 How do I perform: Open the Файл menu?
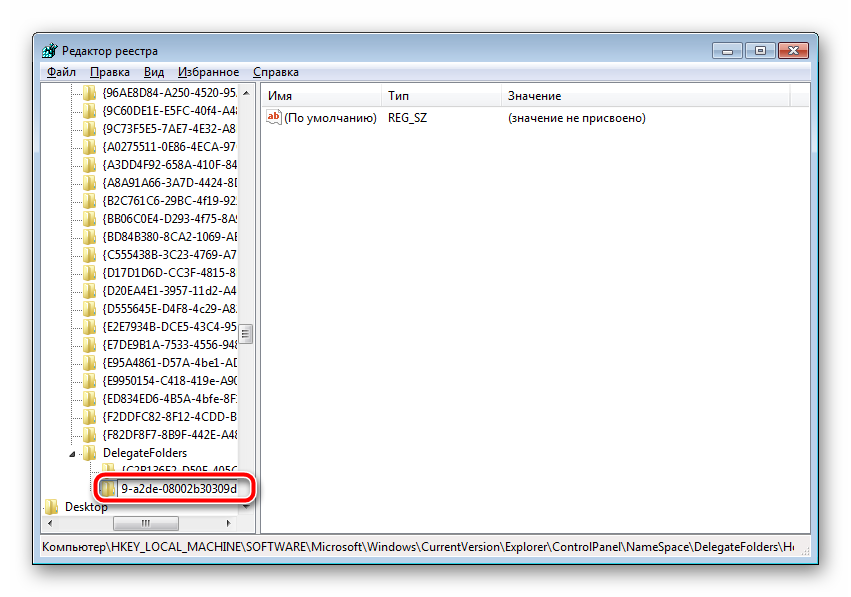click(61, 72)
